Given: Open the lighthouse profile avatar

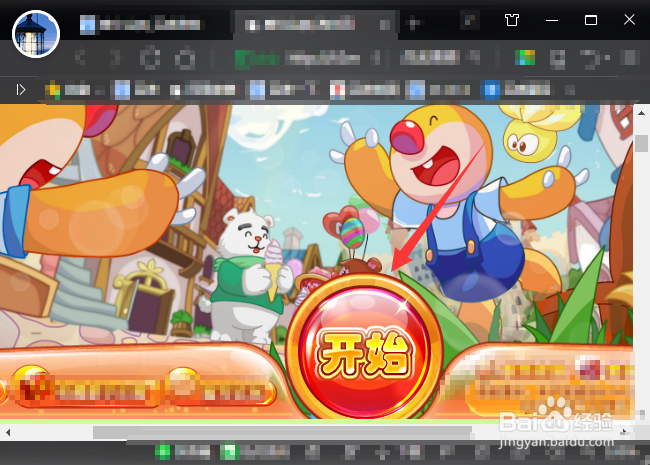Looking at the screenshot, I should pyautogui.click(x=36, y=34).
